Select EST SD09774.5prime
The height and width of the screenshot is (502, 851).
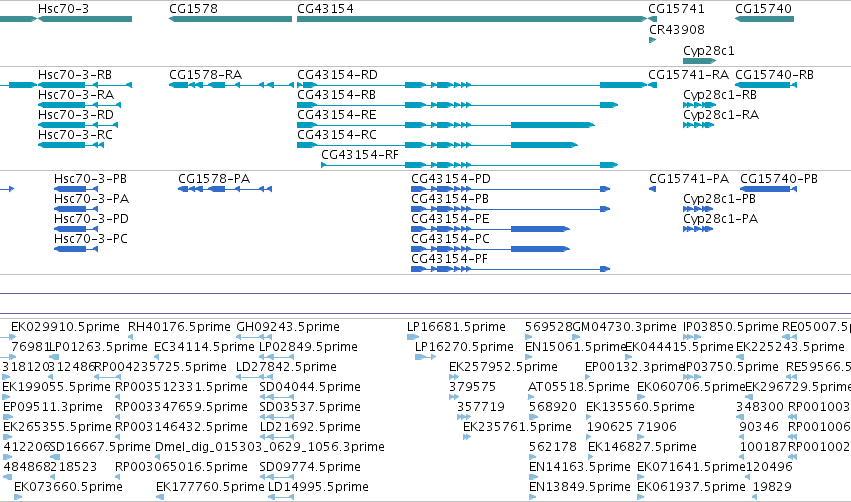coord(310,467)
